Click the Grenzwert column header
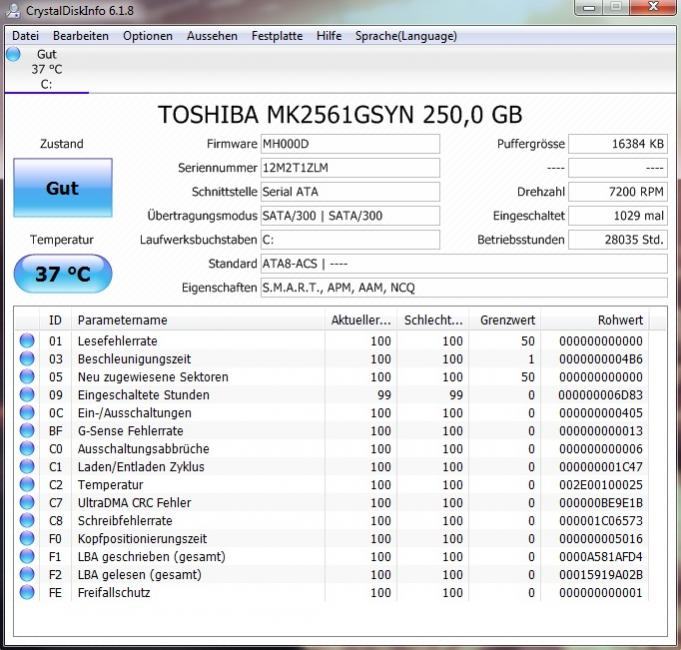681x650 pixels. pyautogui.click(x=505, y=320)
